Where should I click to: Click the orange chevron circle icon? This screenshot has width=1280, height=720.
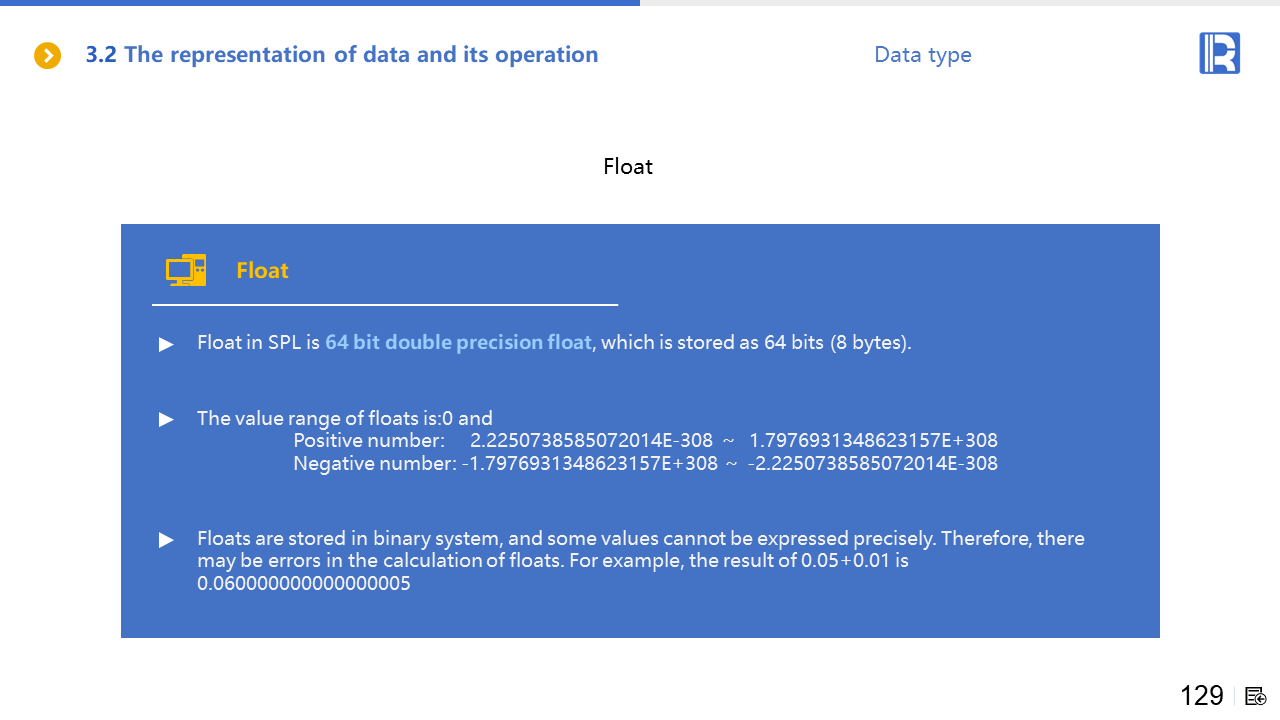pos(48,55)
